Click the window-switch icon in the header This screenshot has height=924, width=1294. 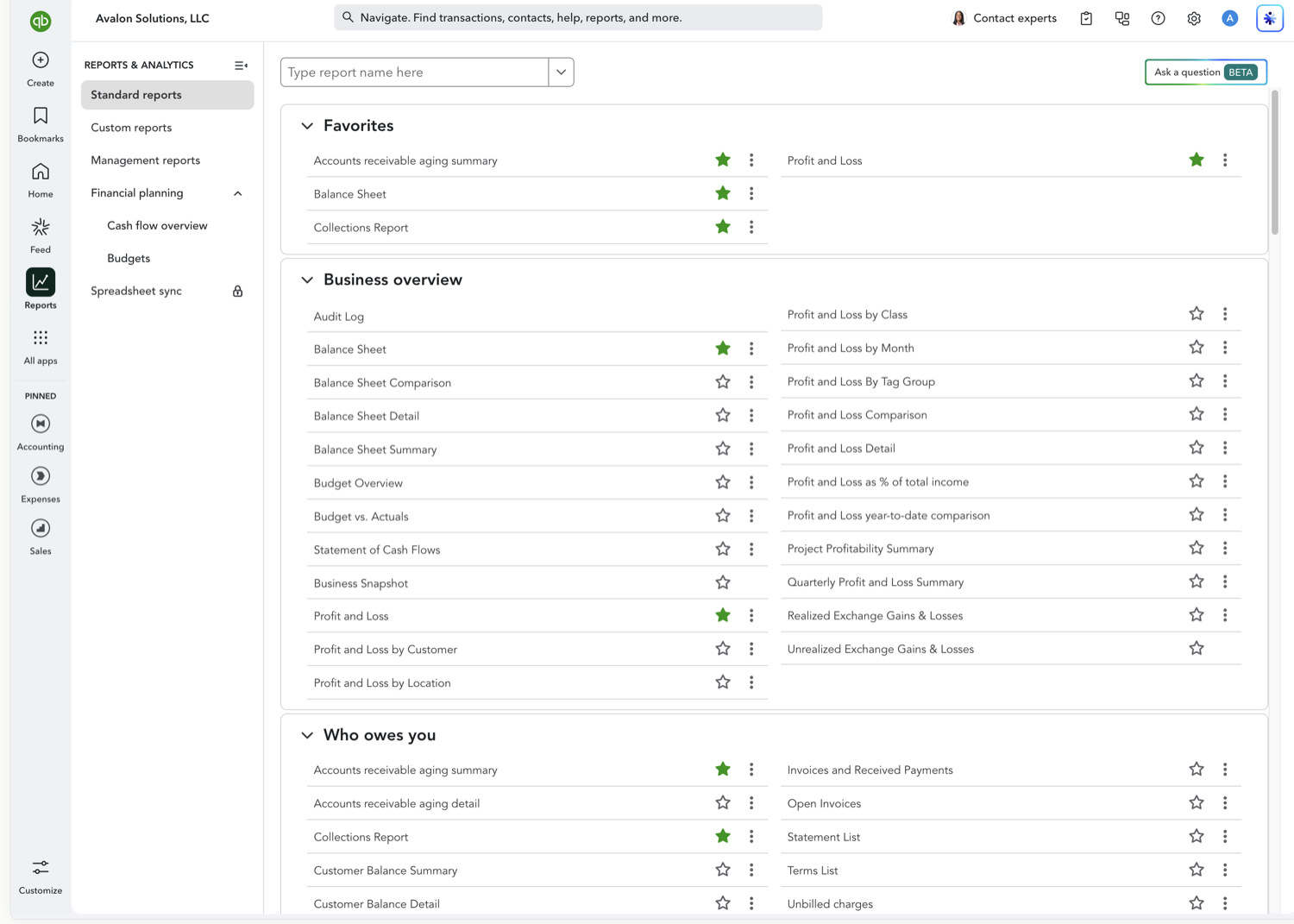[x=1122, y=18]
